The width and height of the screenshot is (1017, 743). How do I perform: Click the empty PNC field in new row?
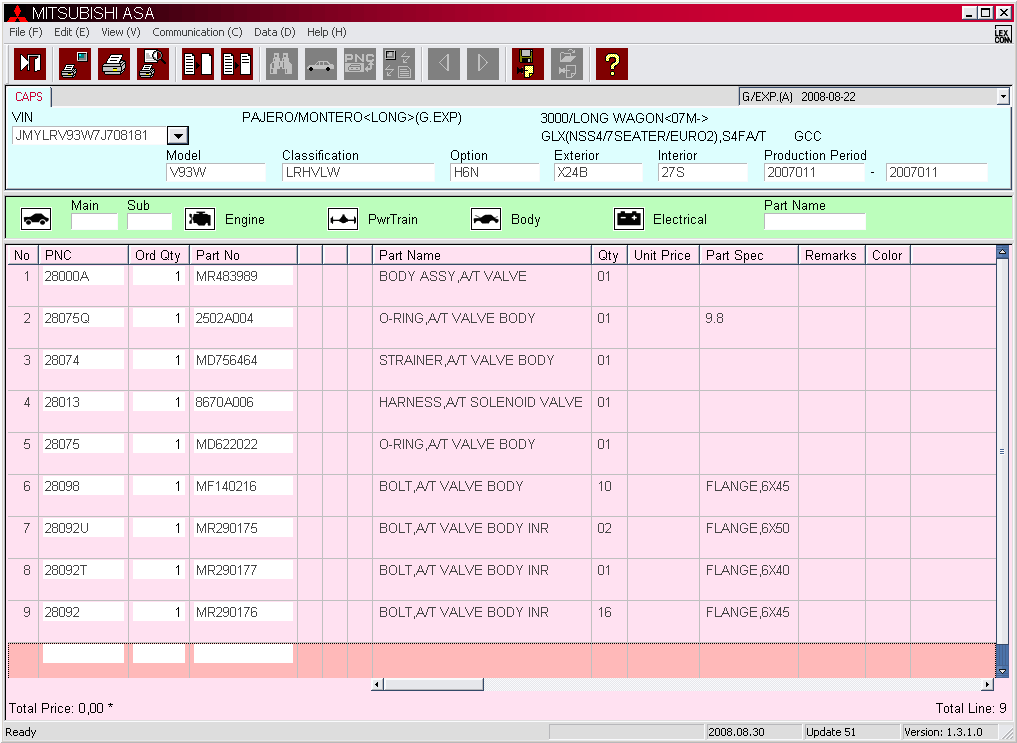tap(83, 654)
